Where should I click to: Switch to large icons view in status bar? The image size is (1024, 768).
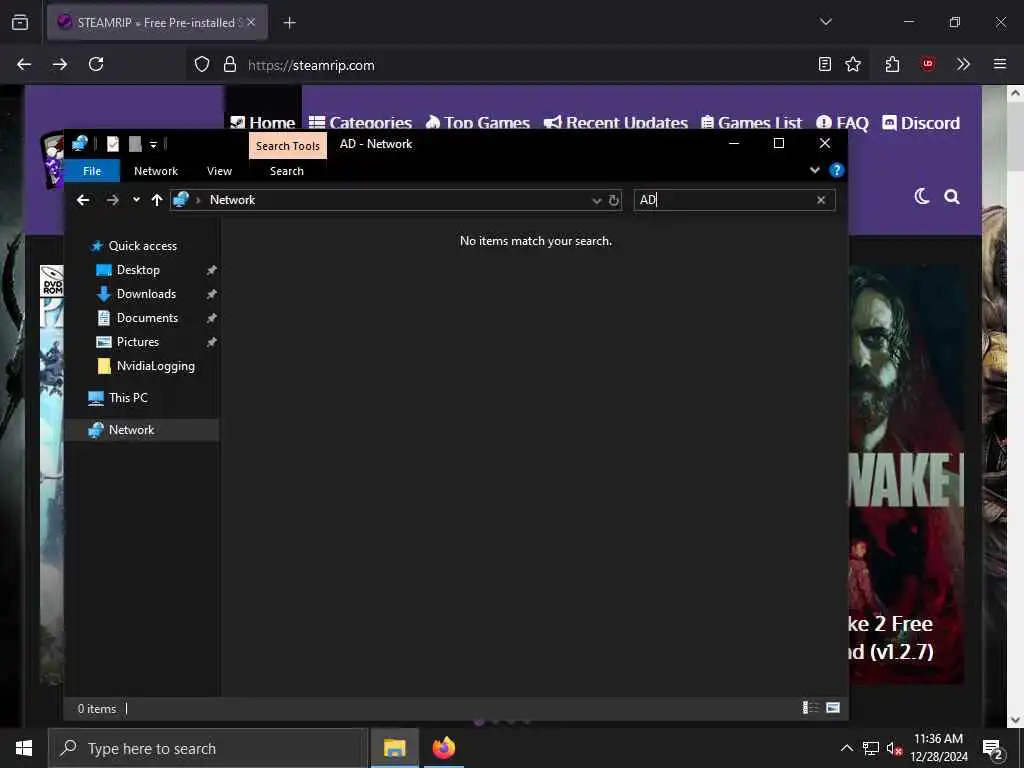point(833,708)
